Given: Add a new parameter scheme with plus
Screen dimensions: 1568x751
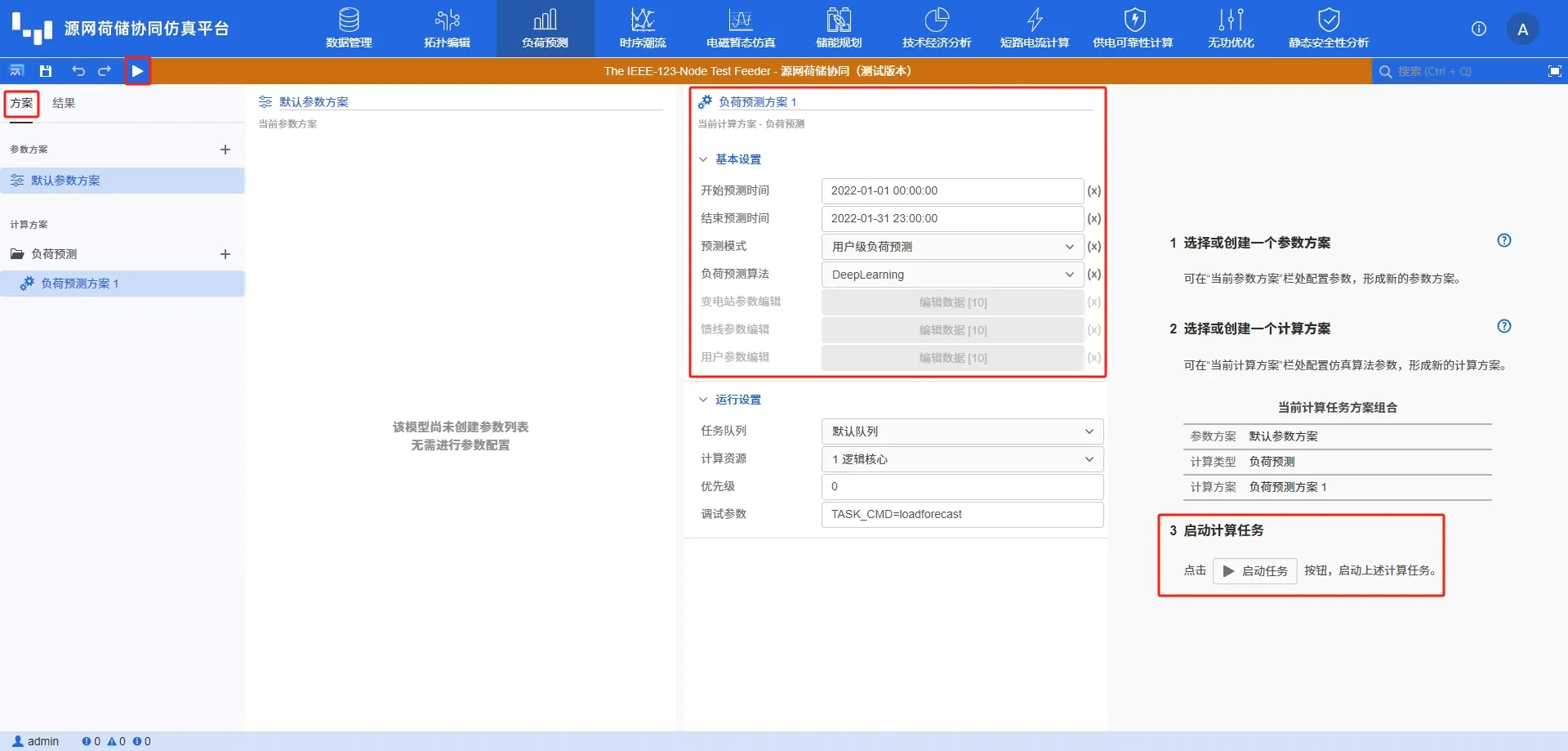Looking at the screenshot, I should pos(225,150).
